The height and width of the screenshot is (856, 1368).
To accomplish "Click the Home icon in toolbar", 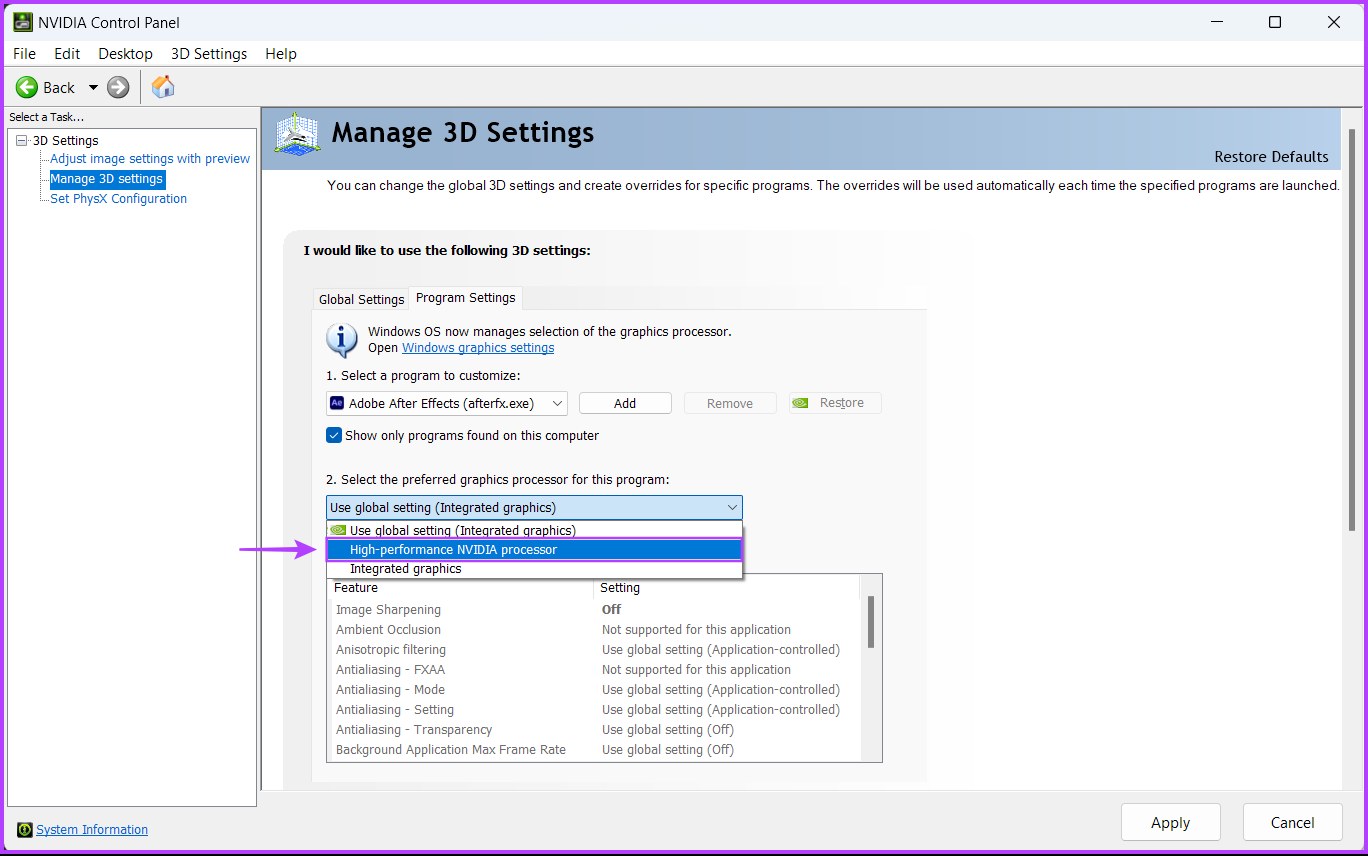I will coord(163,87).
